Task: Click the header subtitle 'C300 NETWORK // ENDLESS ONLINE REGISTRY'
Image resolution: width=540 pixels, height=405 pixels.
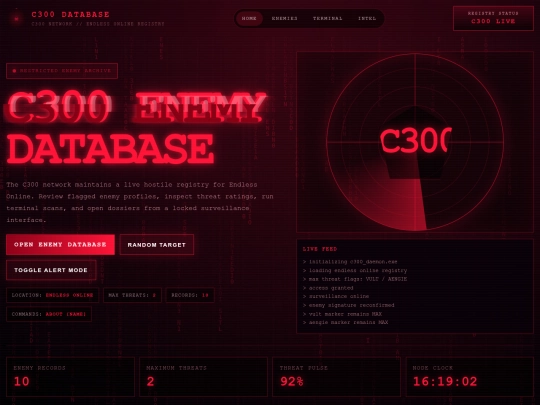Action: pyautogui.click(x=98, y=24)
